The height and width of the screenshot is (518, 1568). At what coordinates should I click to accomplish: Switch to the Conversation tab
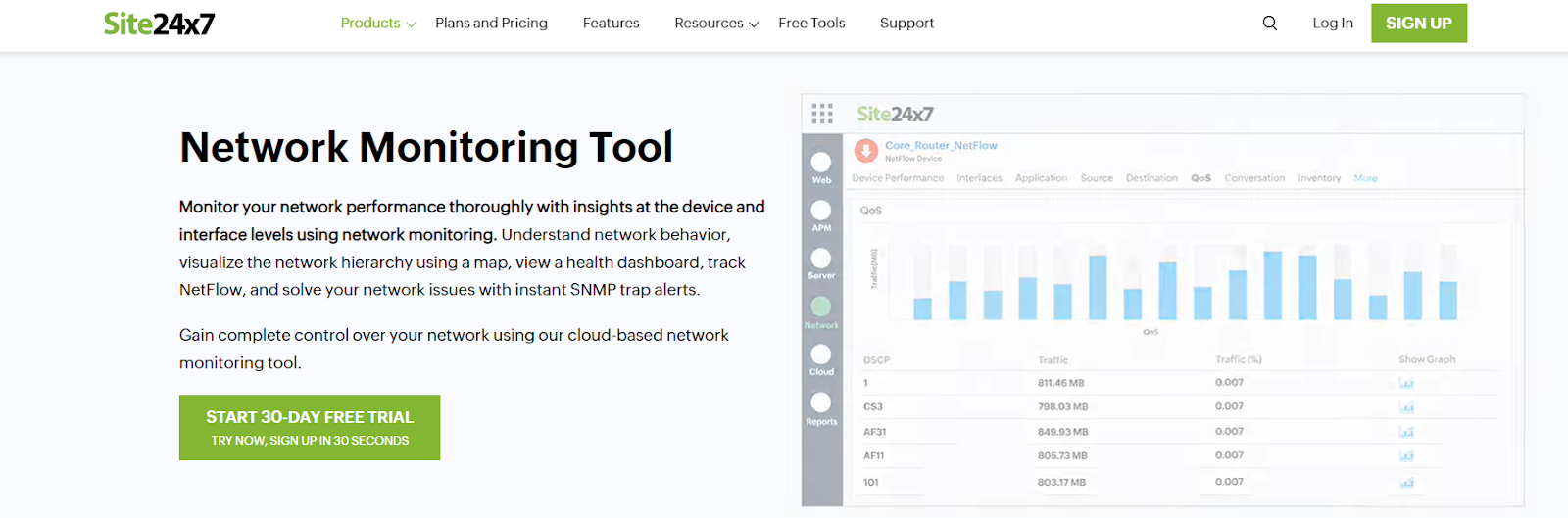1254,178
